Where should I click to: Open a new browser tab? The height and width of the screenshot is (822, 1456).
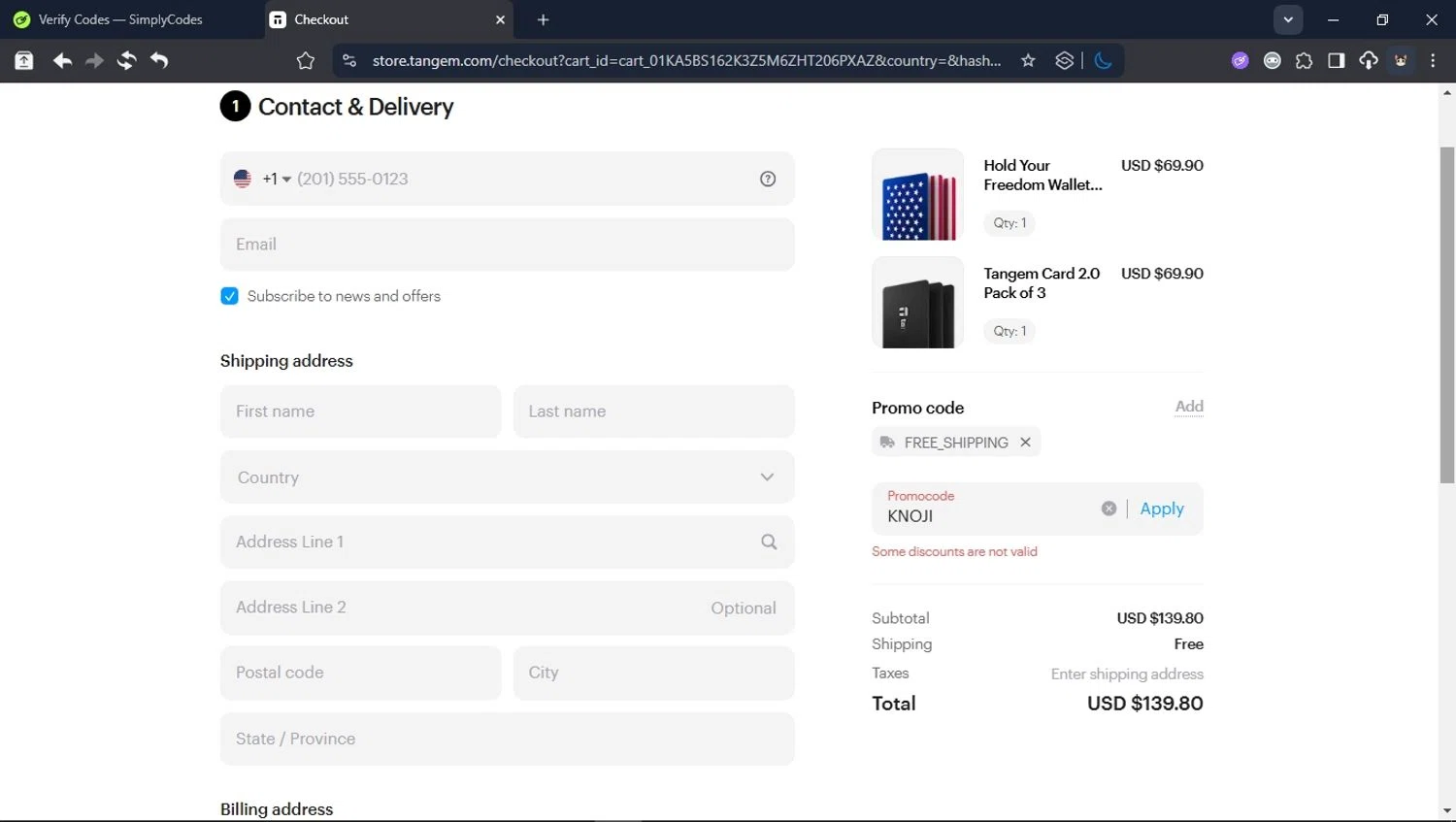pyautogui.click(x=543, y=19)
